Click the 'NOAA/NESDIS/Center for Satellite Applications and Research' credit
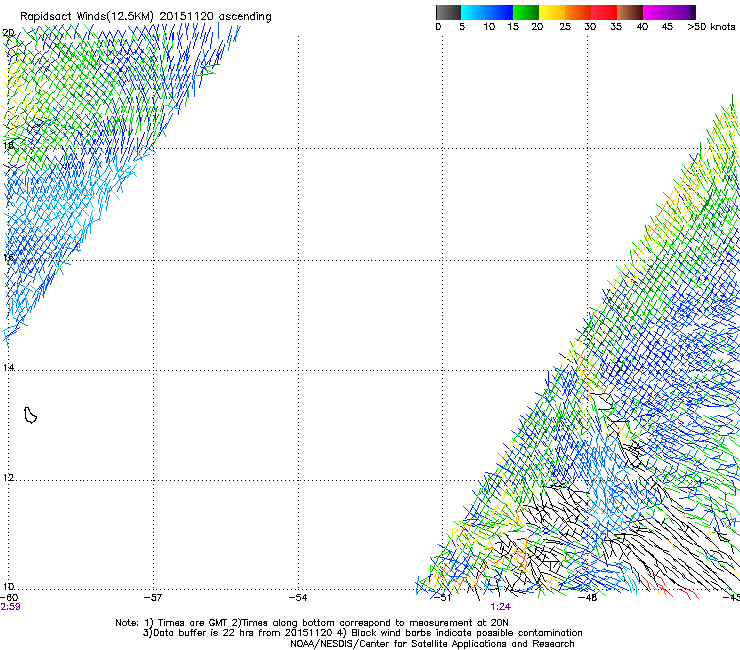740x650 pixels. coord(432,644)
